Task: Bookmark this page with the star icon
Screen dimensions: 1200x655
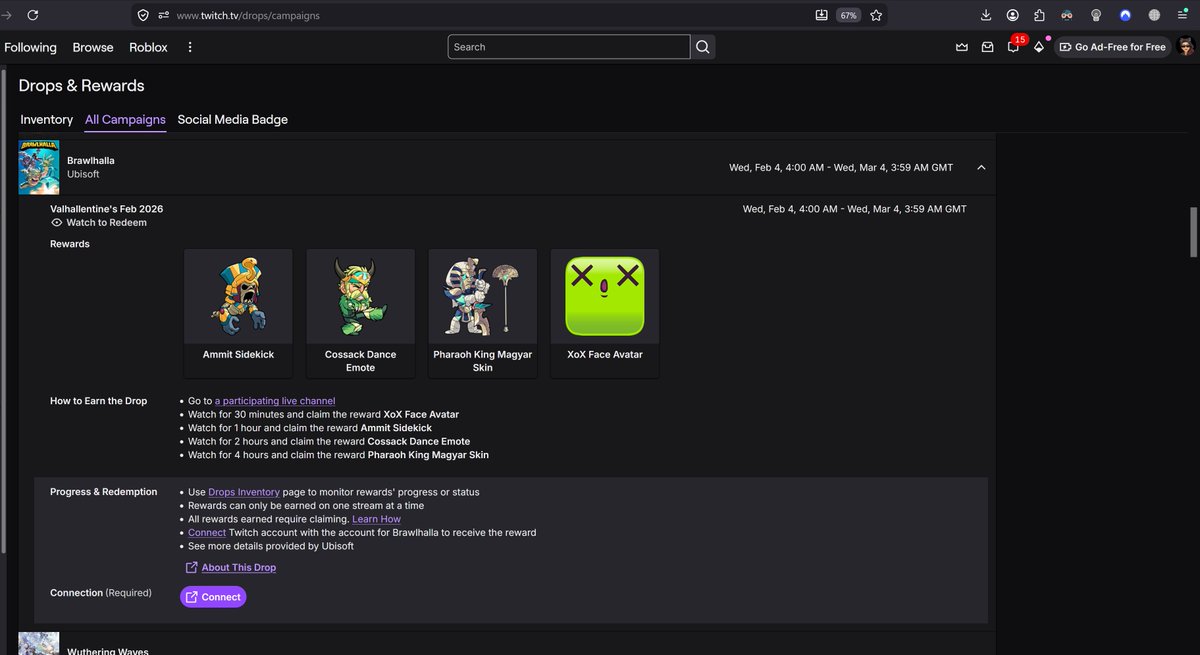Action: [876, 15]
